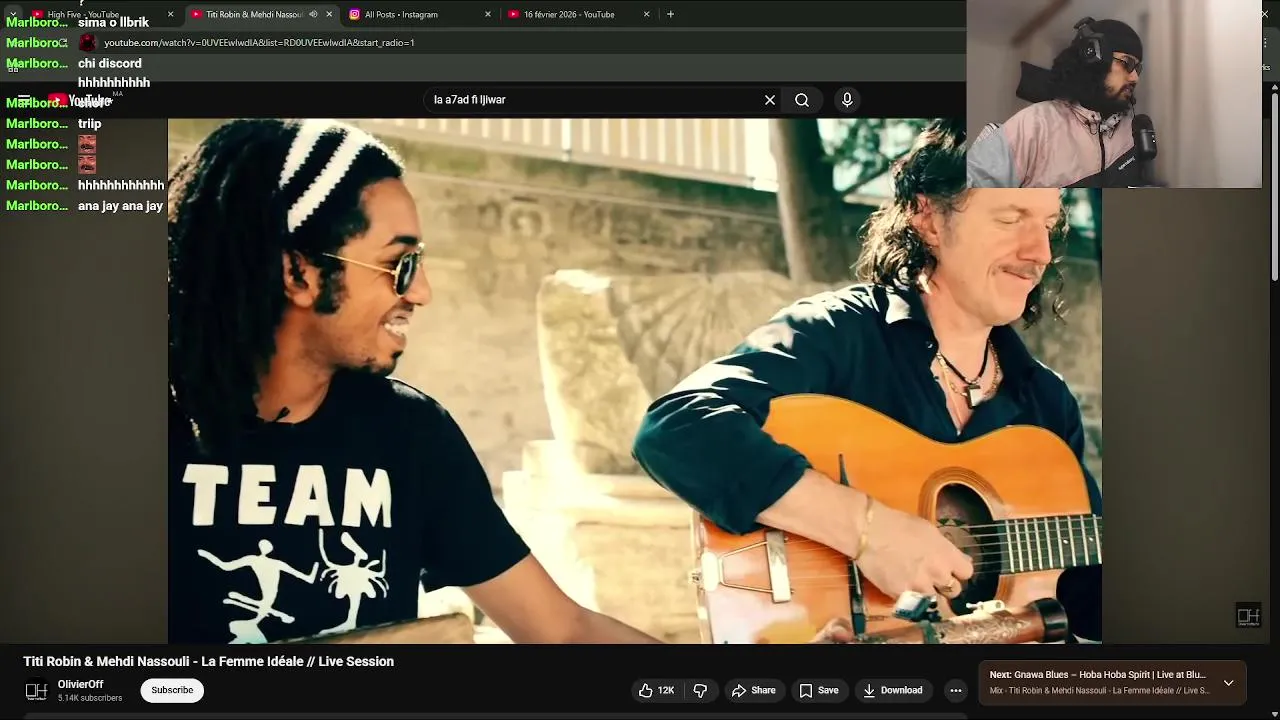Screen dimensions: 1280x720
Task: Open OlivierOff channel name link
Action: point(81,685)
